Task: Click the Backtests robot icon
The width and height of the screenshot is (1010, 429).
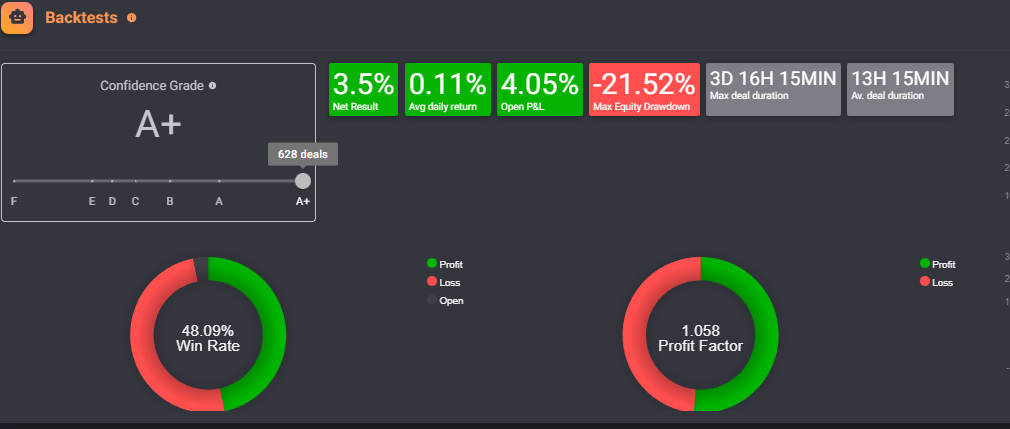Action: click(x=17, y=18)
